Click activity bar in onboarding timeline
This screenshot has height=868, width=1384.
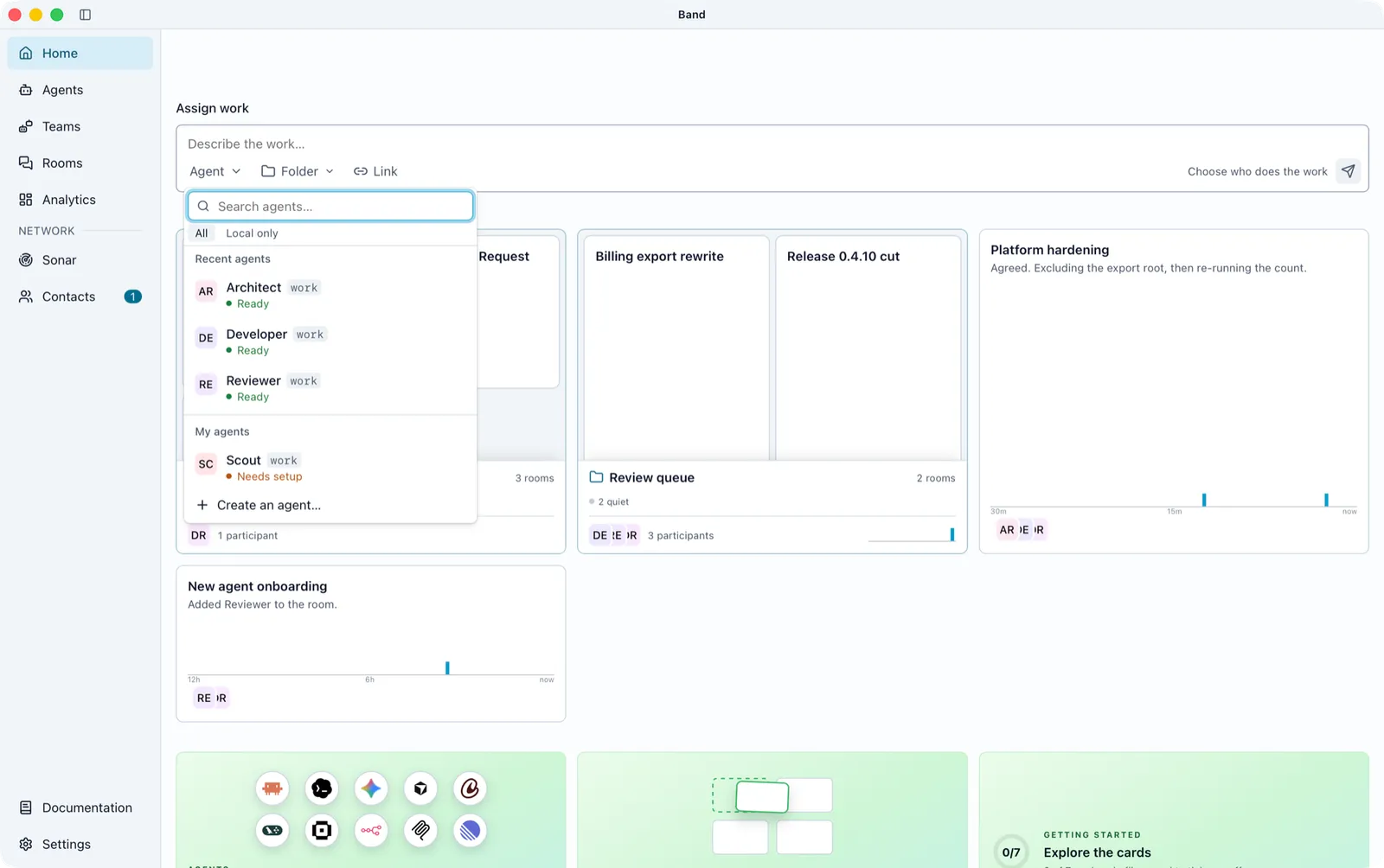pos(447,668)
